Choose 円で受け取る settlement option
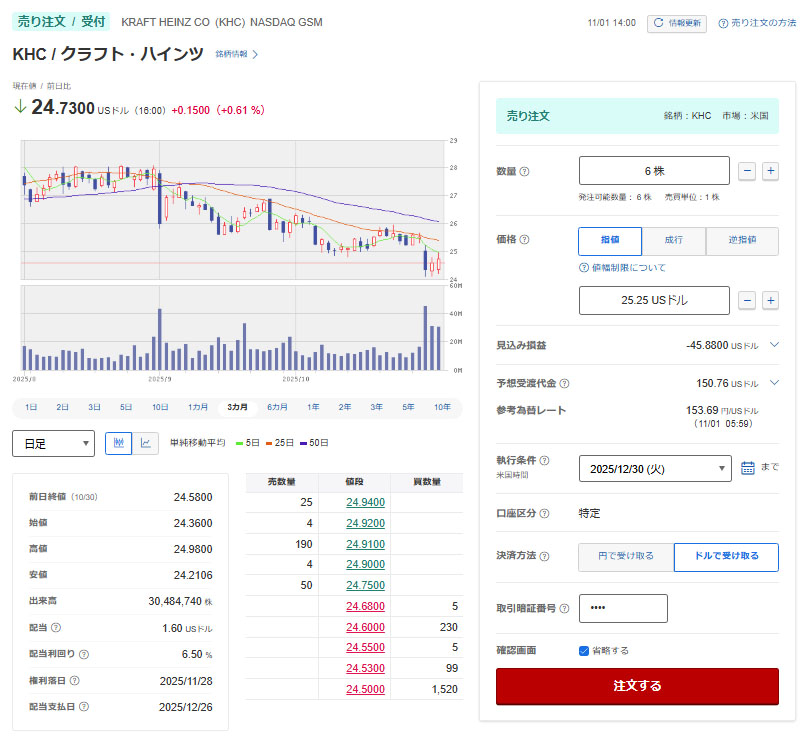The width and height of the screenshot is (808, 740). (626, 557)
